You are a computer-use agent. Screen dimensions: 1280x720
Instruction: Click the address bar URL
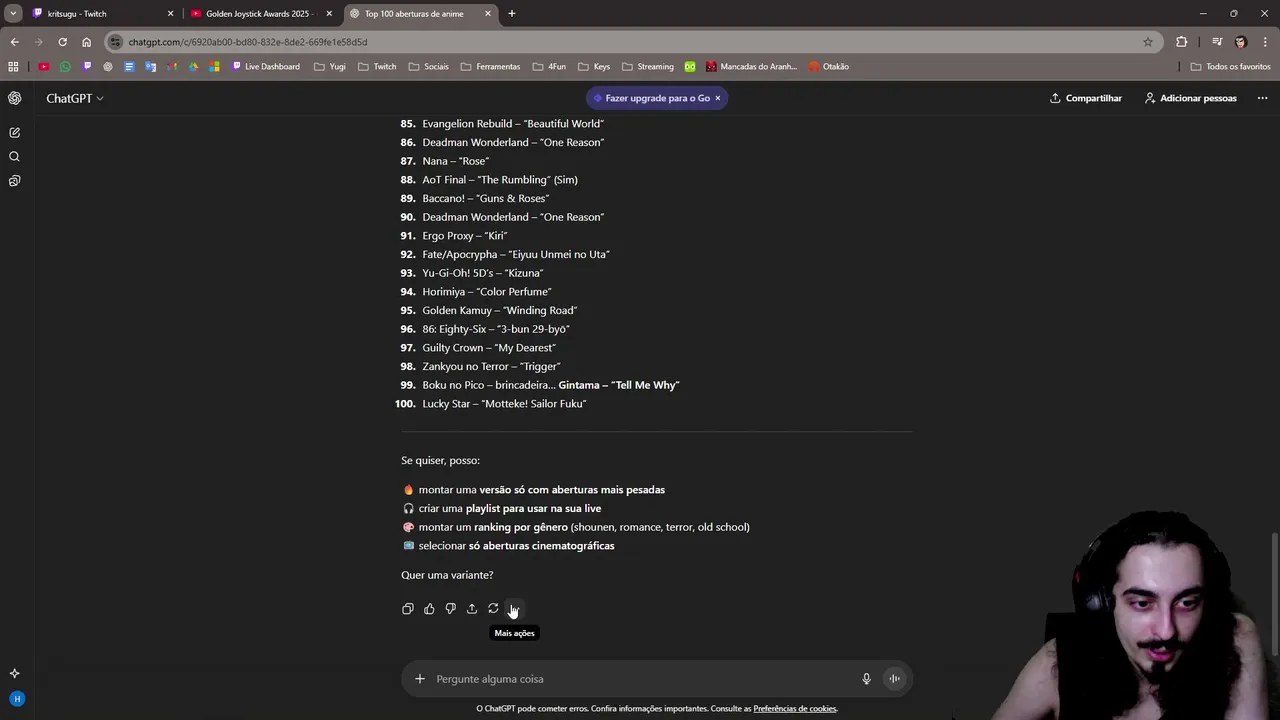coord(248,42)
